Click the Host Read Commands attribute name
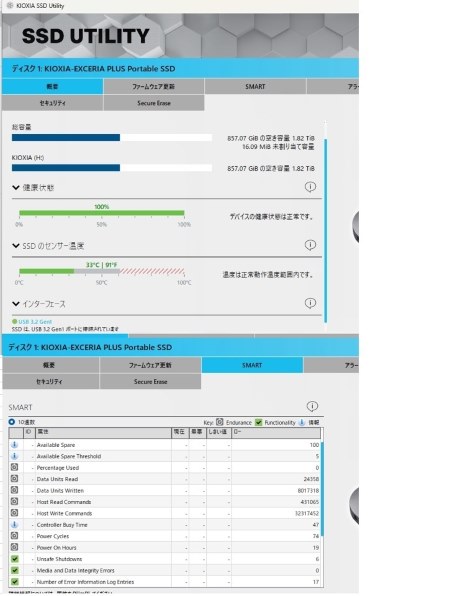 [x=64, y=502]
